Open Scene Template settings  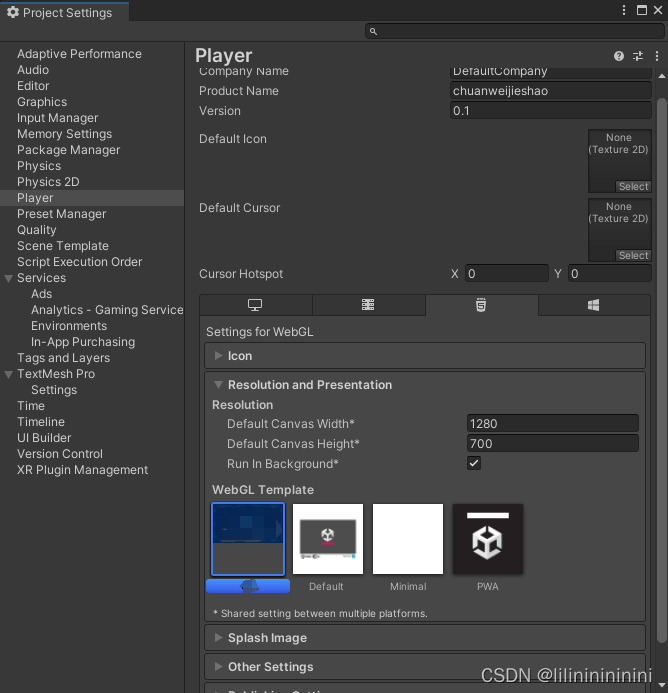click(63, 246)
